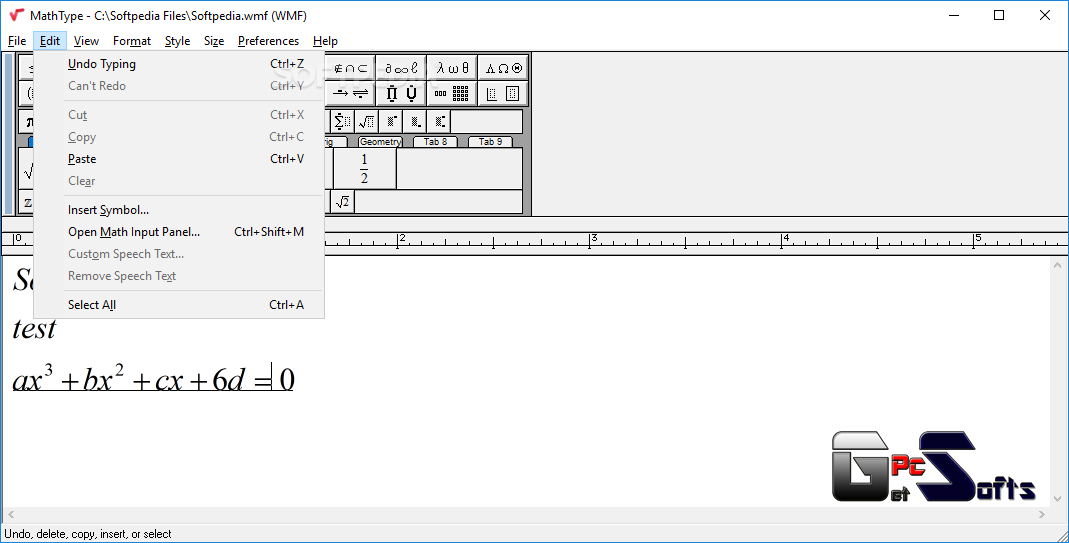Open the products and set theory templates palette
This screenshot has width=1069, height=543.
[401, 93]
